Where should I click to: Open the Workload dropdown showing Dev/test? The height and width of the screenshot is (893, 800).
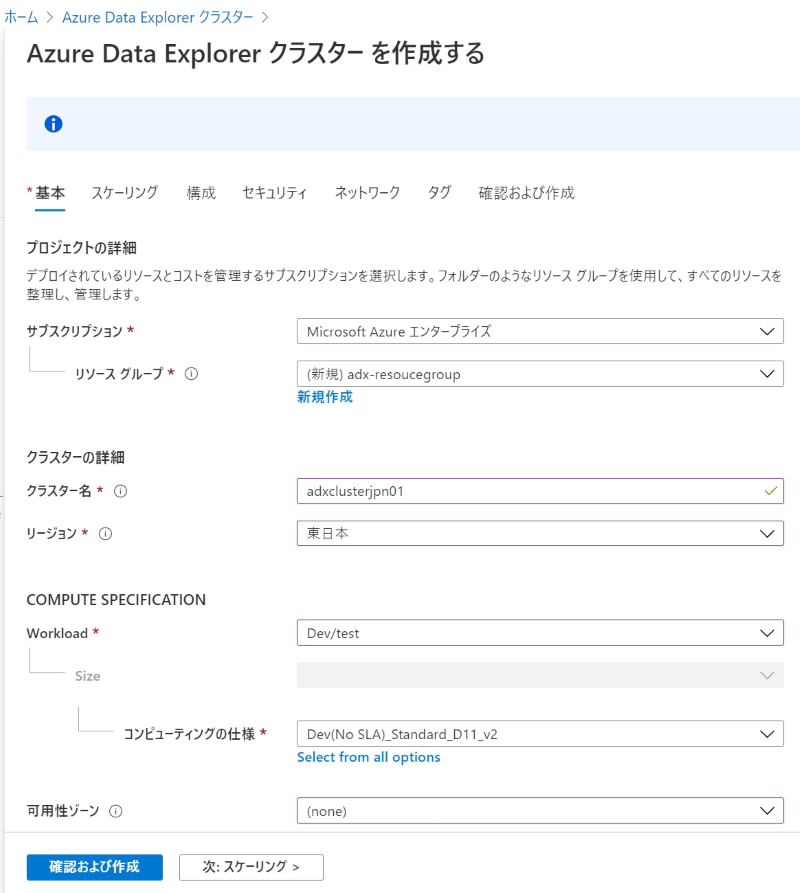point(540,633)
